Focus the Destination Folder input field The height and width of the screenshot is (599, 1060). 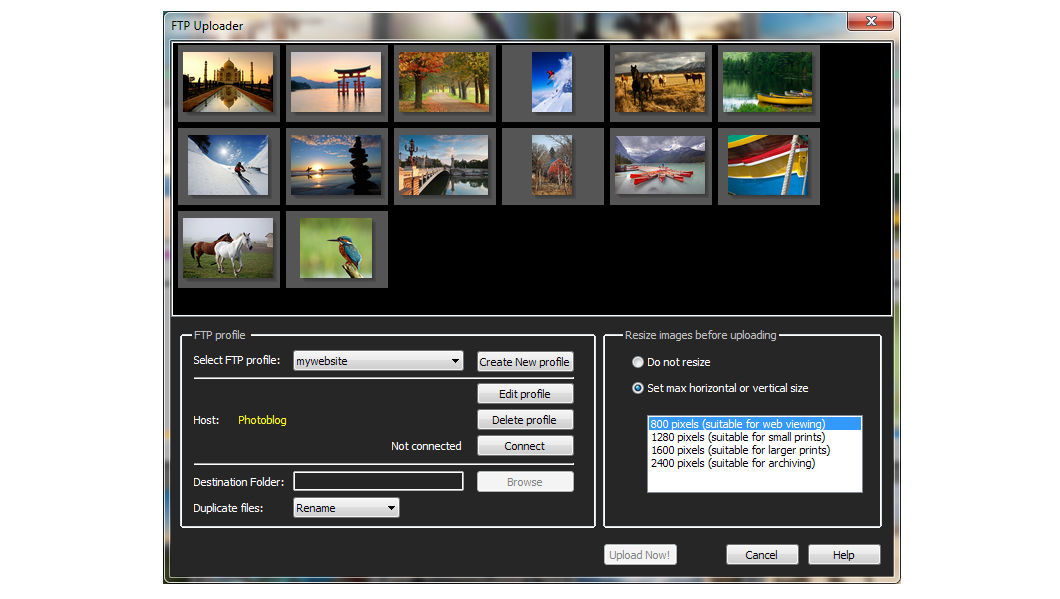tap(378, 481)
